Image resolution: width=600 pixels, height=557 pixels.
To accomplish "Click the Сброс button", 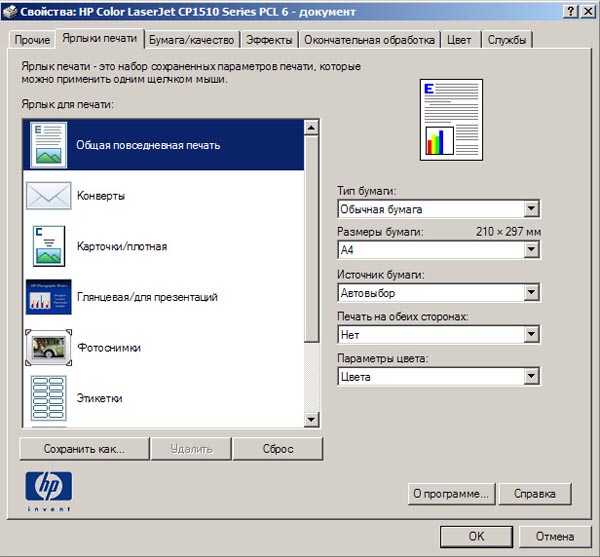I will 278,449.
